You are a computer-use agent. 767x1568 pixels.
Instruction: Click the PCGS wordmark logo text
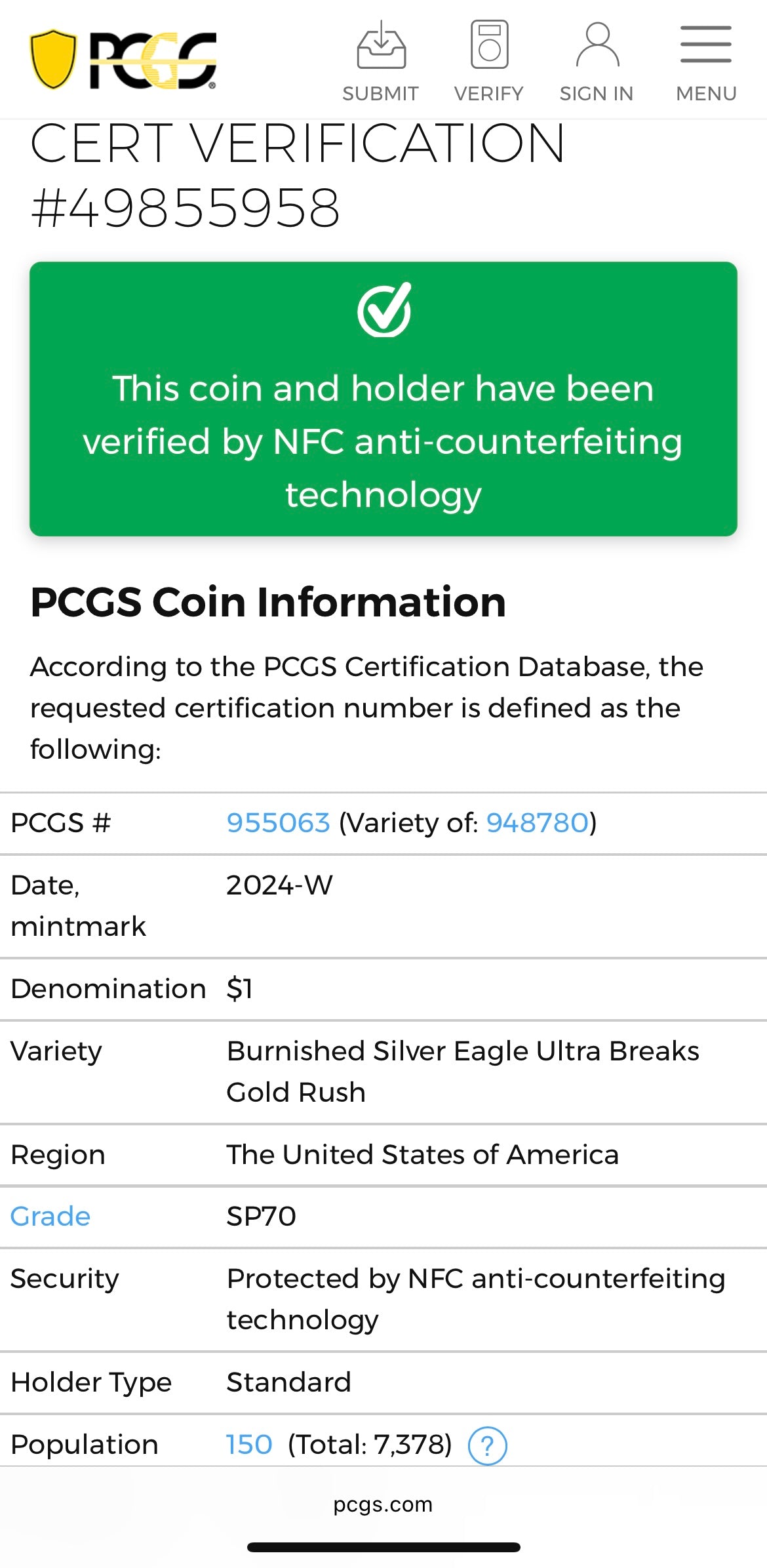(153, 60)
